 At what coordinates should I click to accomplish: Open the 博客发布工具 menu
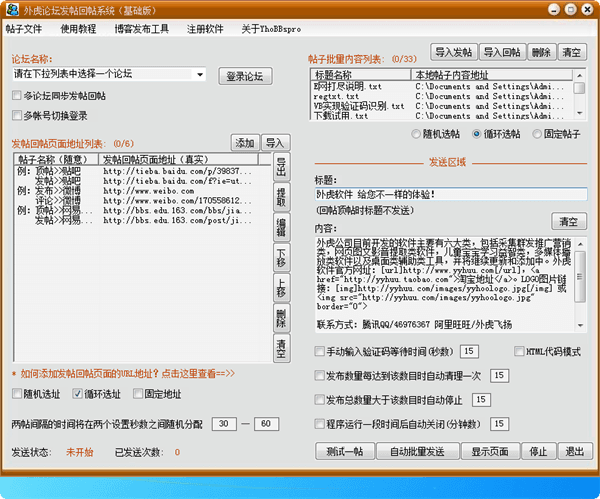tap(141, 28)
